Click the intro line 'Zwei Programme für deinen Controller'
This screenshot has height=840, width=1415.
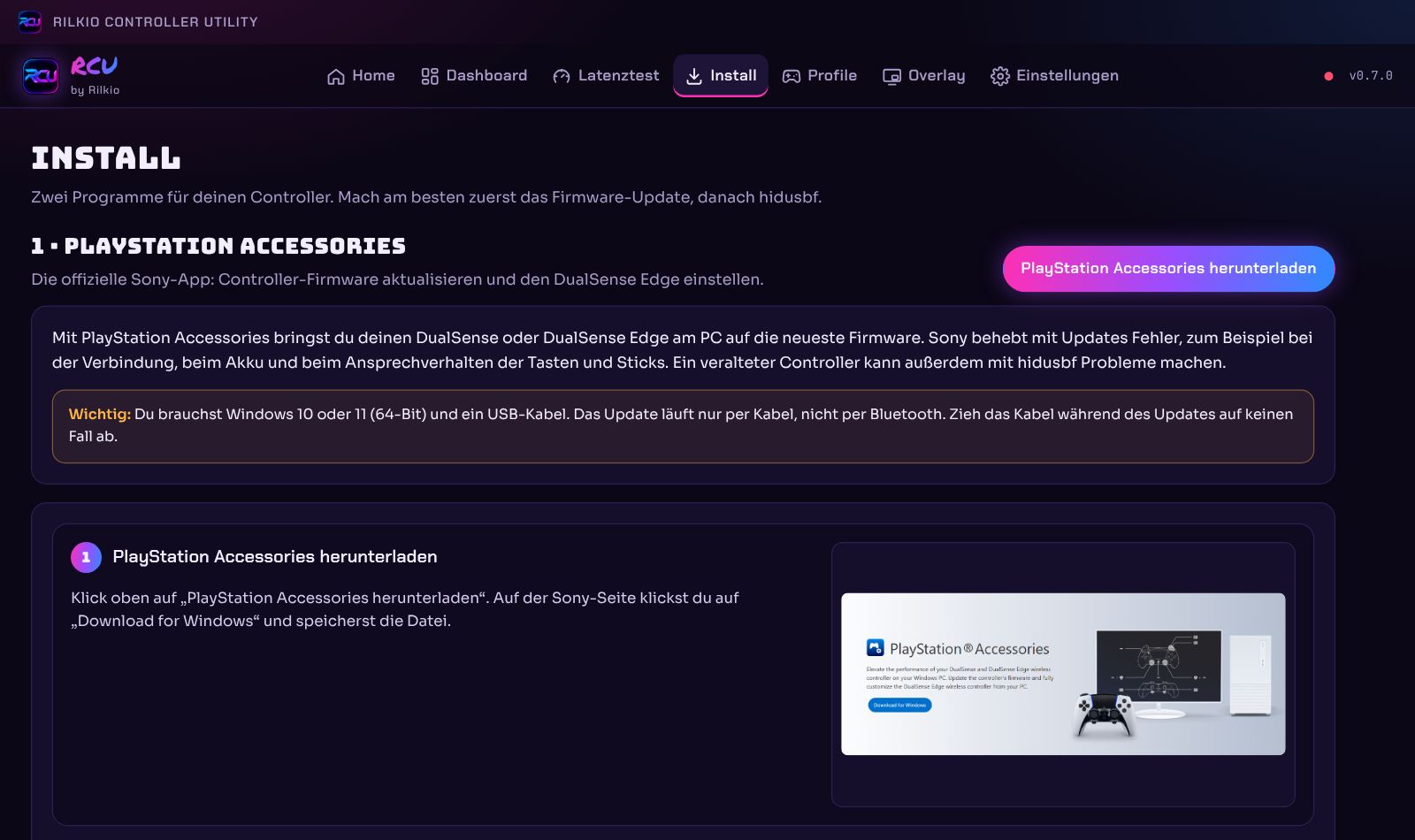[426, 197]
